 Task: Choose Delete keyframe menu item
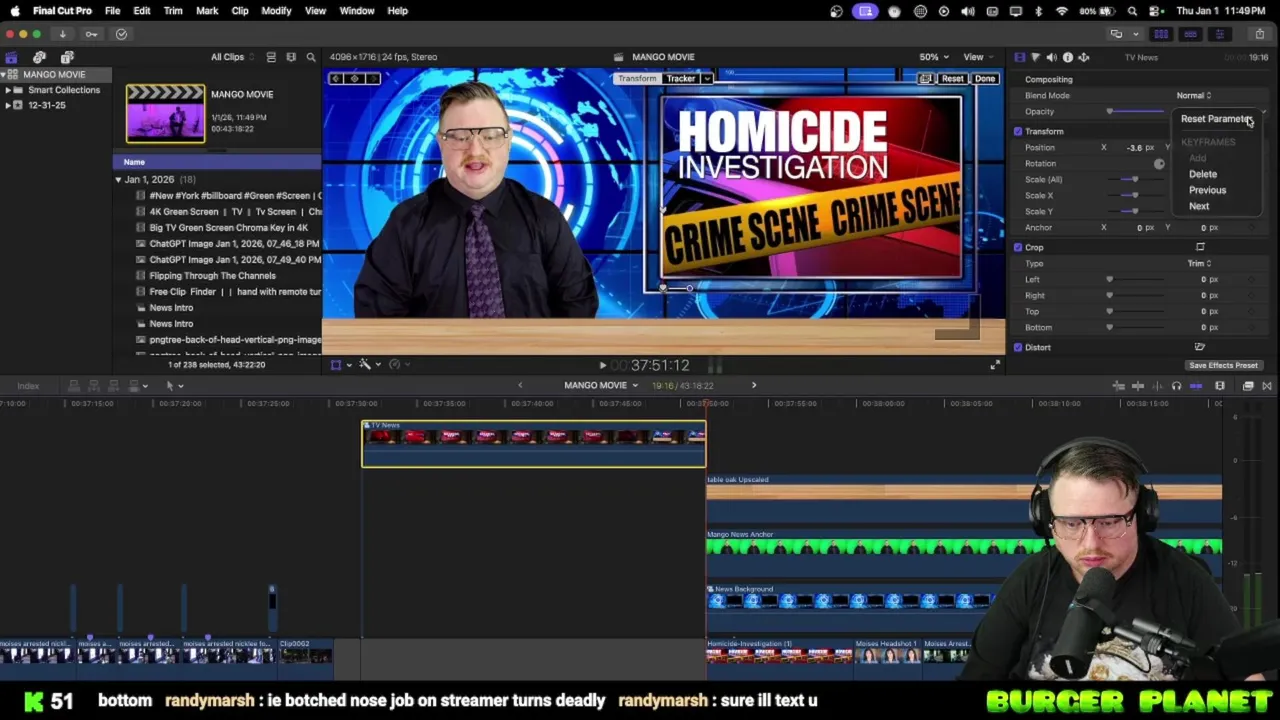[1203, 174]
